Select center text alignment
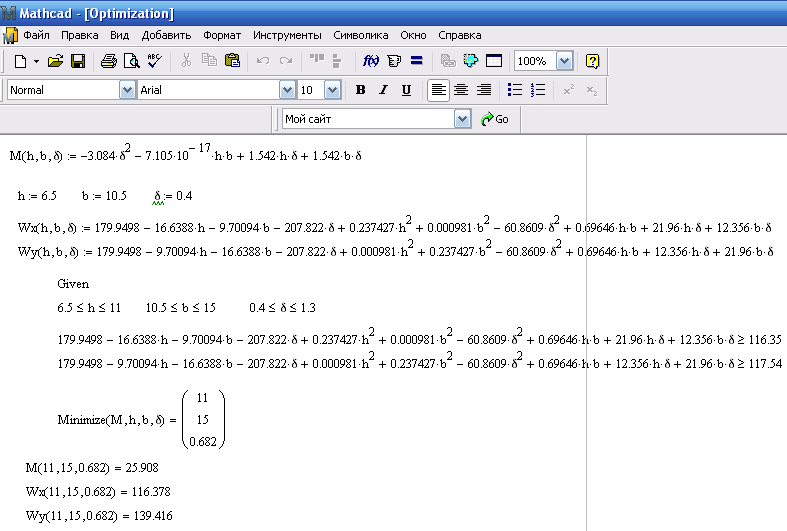 (x=461, y=90)
